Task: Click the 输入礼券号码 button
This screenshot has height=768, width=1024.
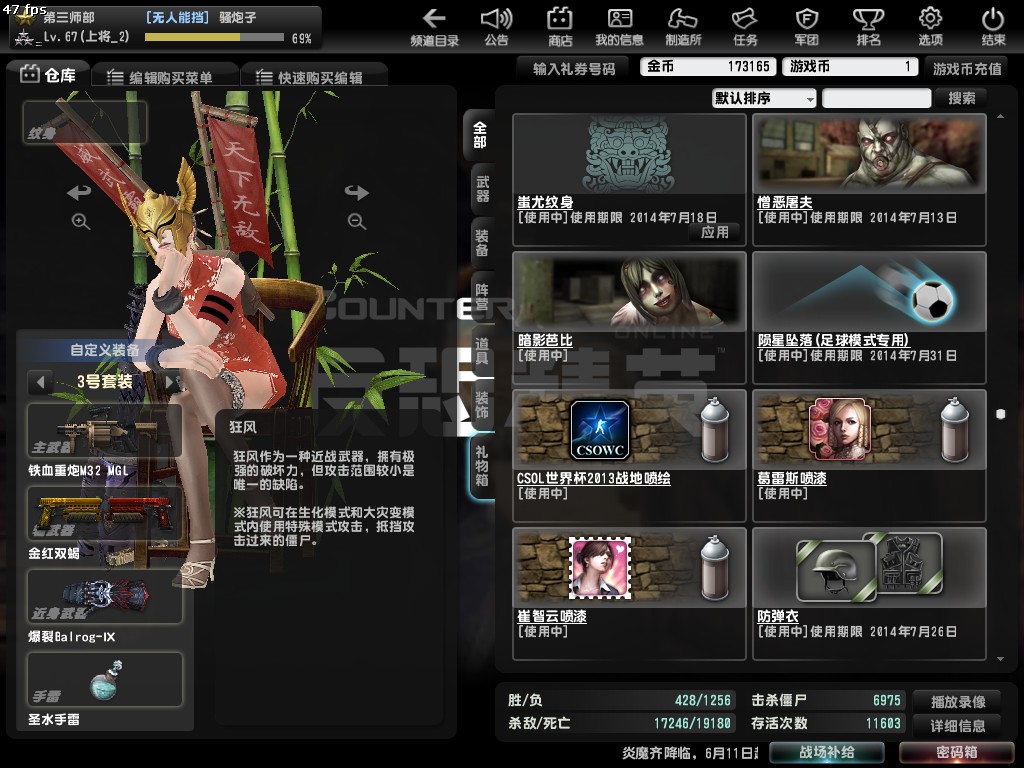Action: [x=573, y=69]
